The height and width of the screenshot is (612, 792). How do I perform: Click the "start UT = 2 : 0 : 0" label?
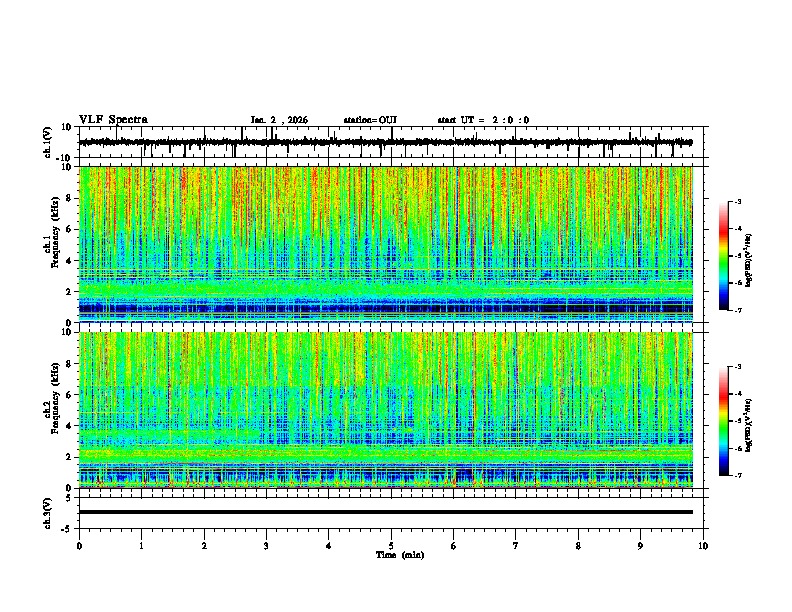click(x=483, y=120)
